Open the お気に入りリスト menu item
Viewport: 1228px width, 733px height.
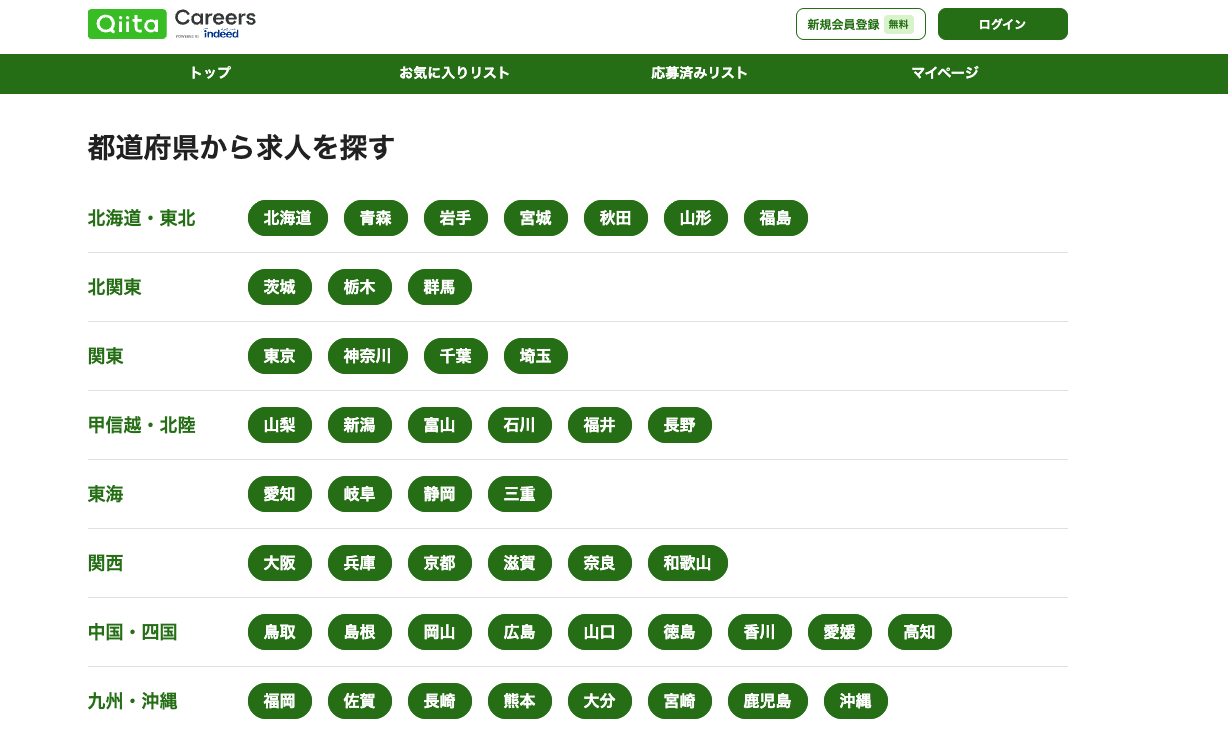pos(454,73)
